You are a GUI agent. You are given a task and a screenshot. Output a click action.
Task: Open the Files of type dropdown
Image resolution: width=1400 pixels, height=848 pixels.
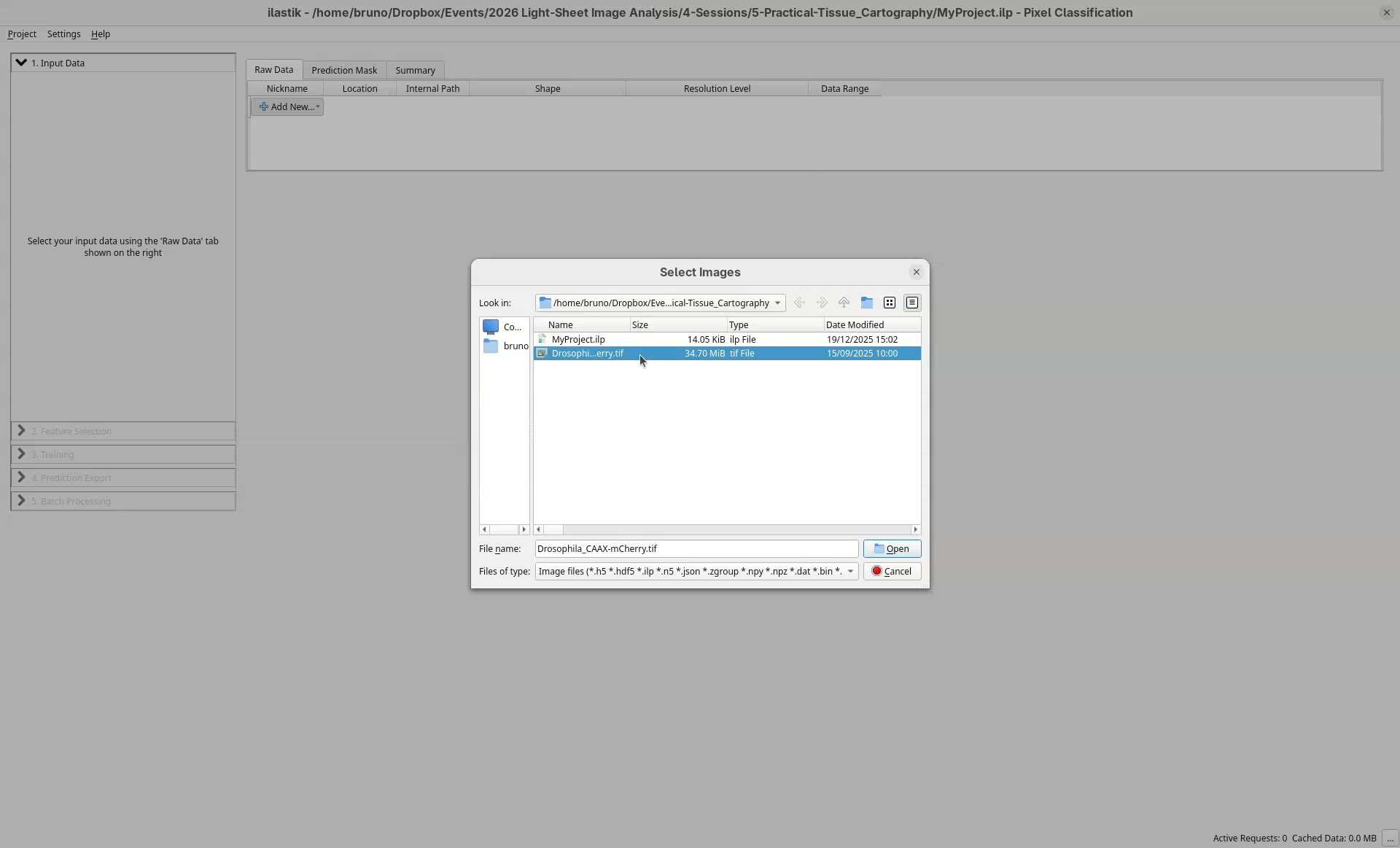(x=850, y=571)
